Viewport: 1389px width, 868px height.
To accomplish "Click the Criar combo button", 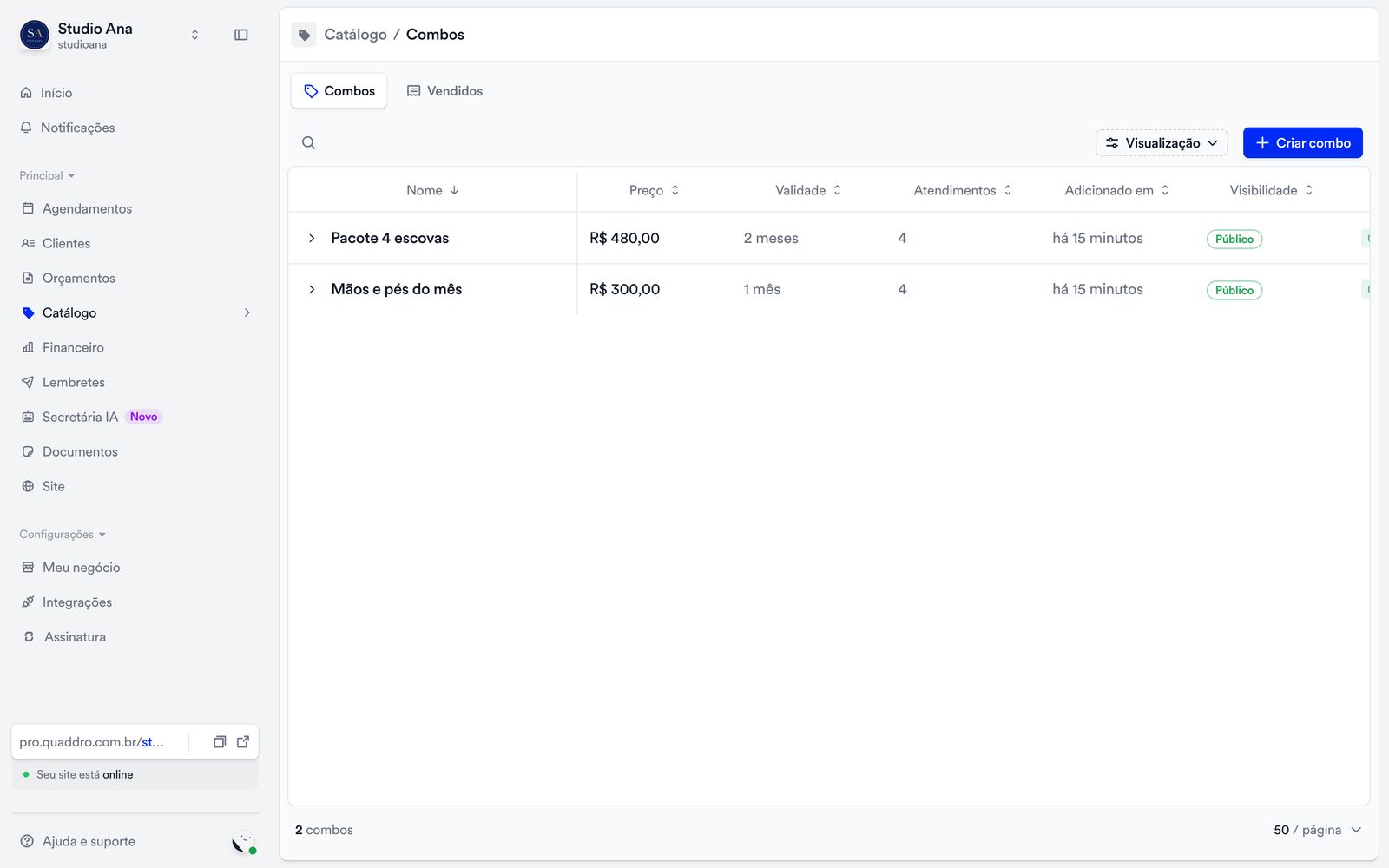I will click(x=1302, y=143).
